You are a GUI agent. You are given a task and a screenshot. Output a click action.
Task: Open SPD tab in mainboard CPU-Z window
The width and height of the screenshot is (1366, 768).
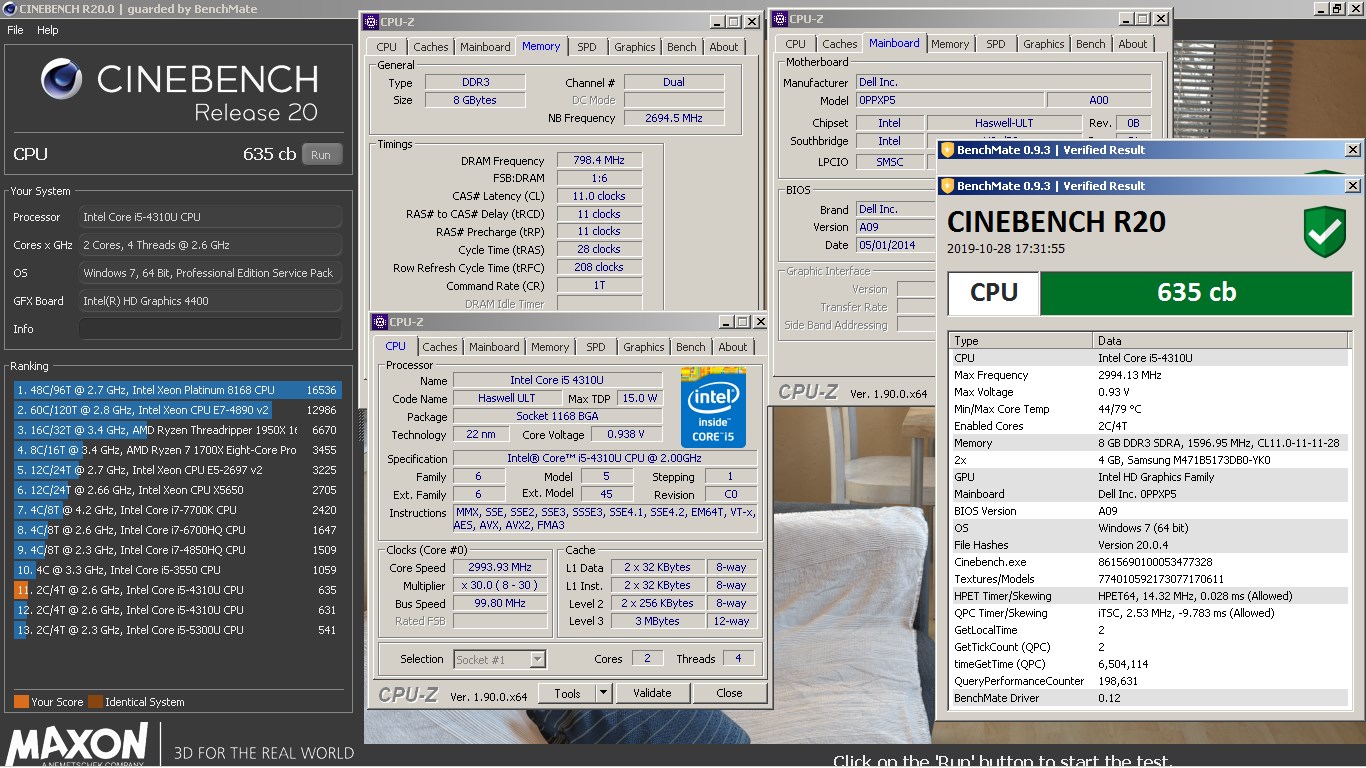pyautogui.click(x=996, y=44)
